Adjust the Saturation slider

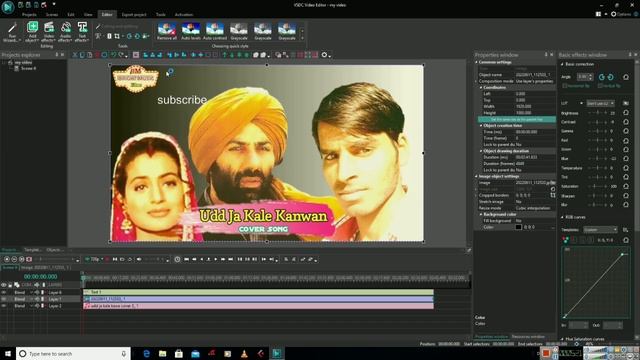(x=598, y=186)
